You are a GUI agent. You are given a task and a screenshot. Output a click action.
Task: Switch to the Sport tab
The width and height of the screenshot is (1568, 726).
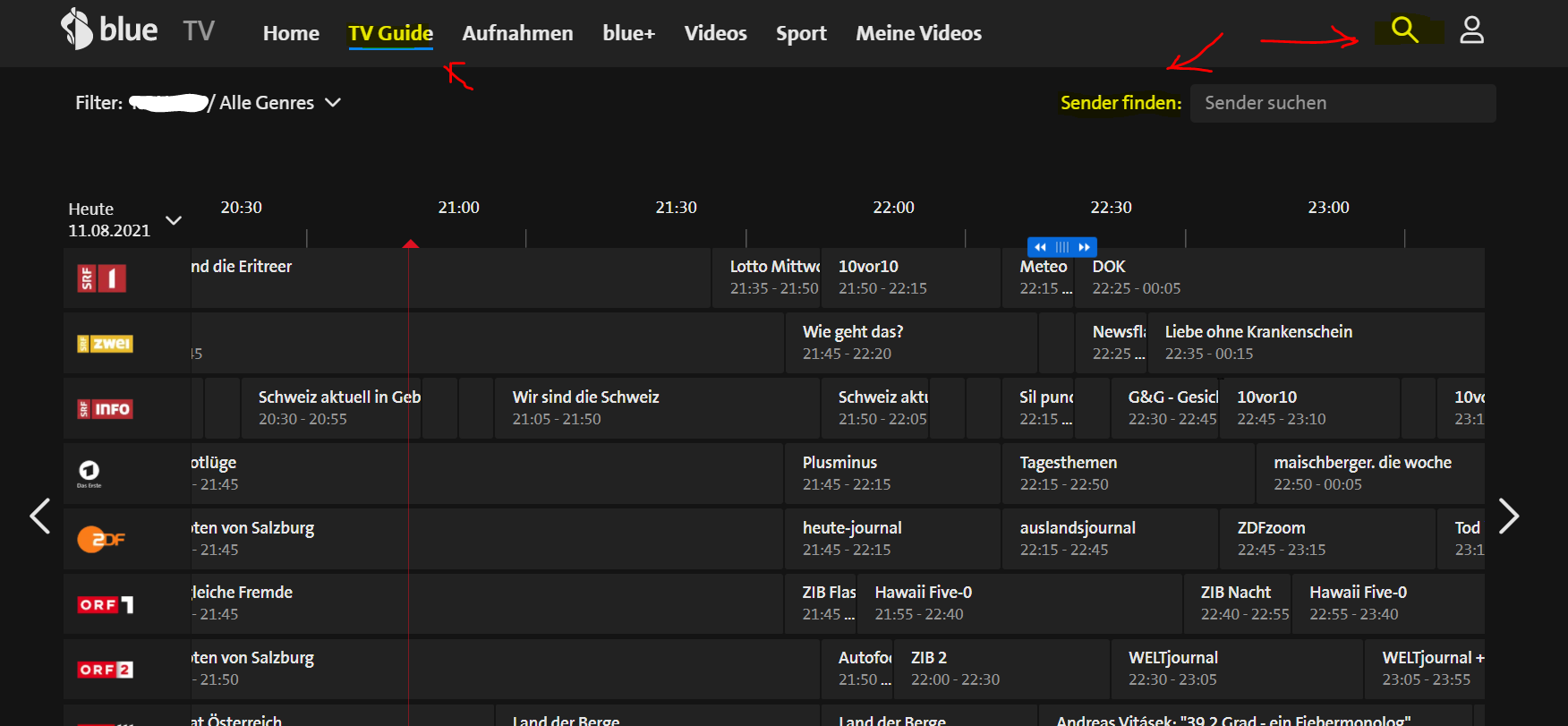click(x=800, y=34)
